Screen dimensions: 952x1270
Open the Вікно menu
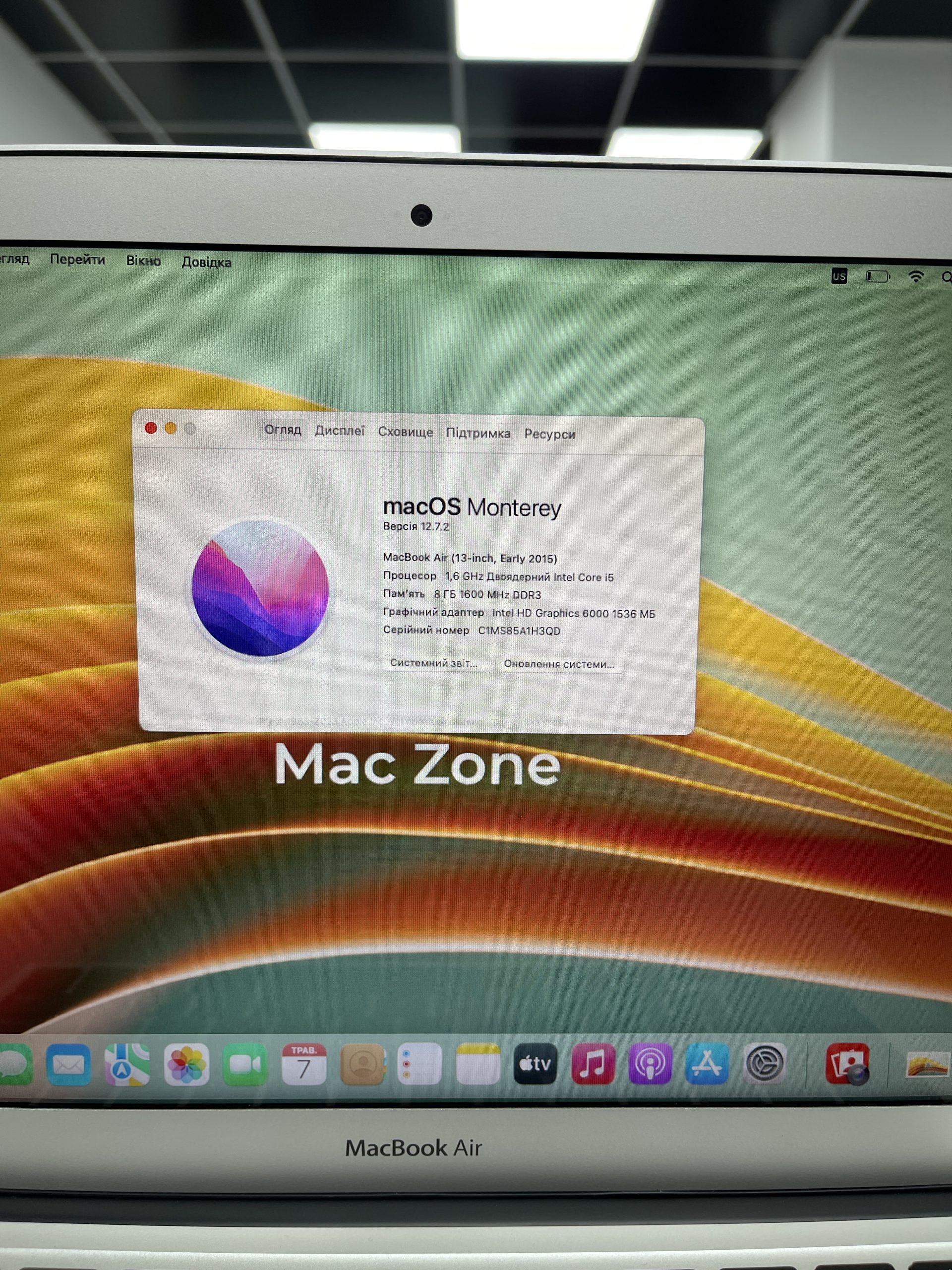point(143,260)
